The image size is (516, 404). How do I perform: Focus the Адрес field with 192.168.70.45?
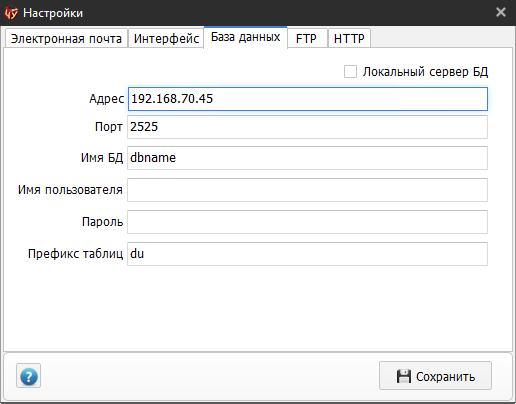[308, 99]
